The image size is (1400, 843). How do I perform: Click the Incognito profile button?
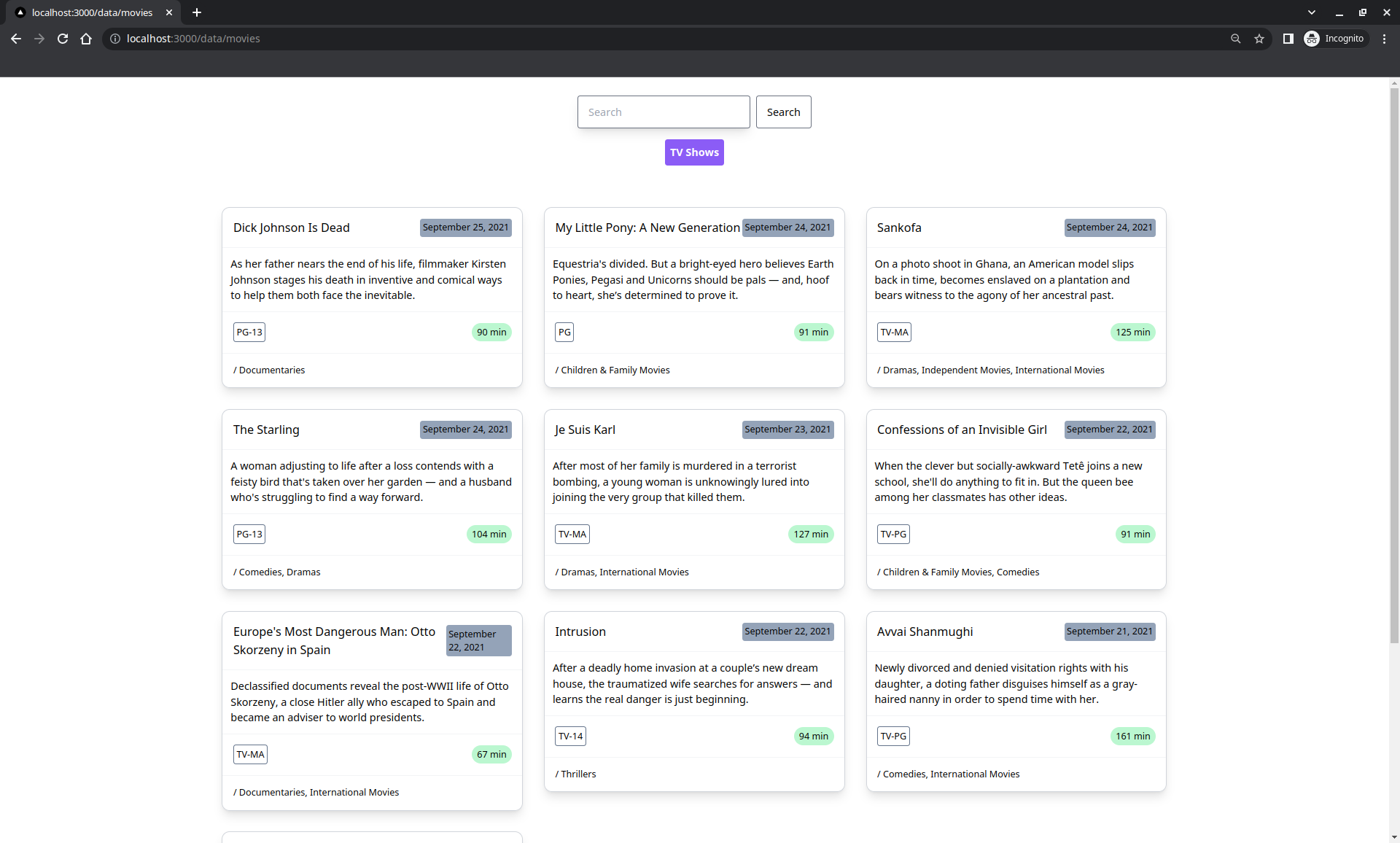1336,39
